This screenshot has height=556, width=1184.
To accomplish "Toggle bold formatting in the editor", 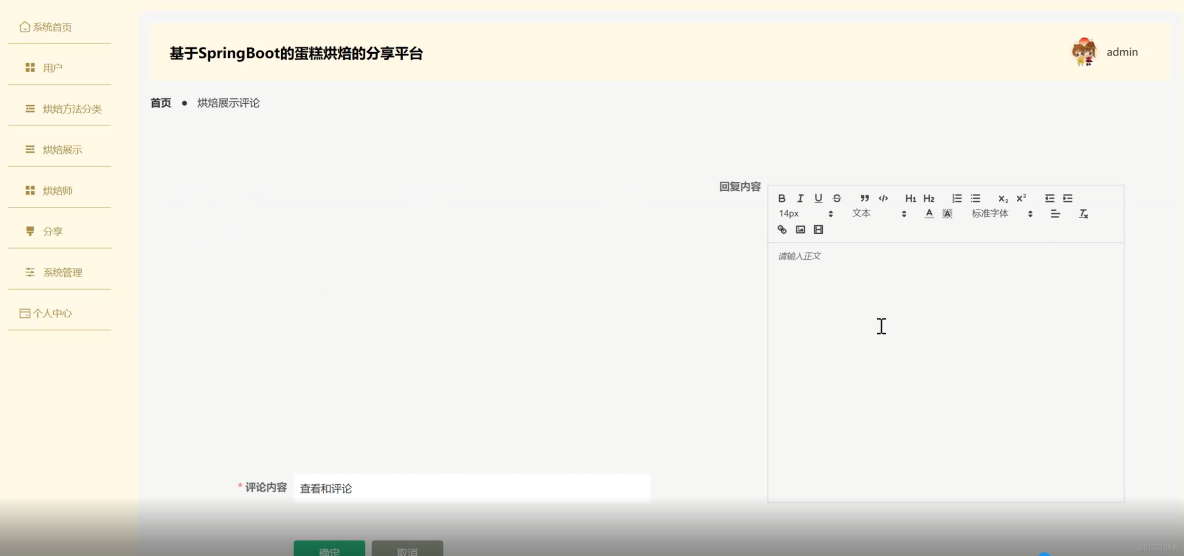I will point(782,199).
